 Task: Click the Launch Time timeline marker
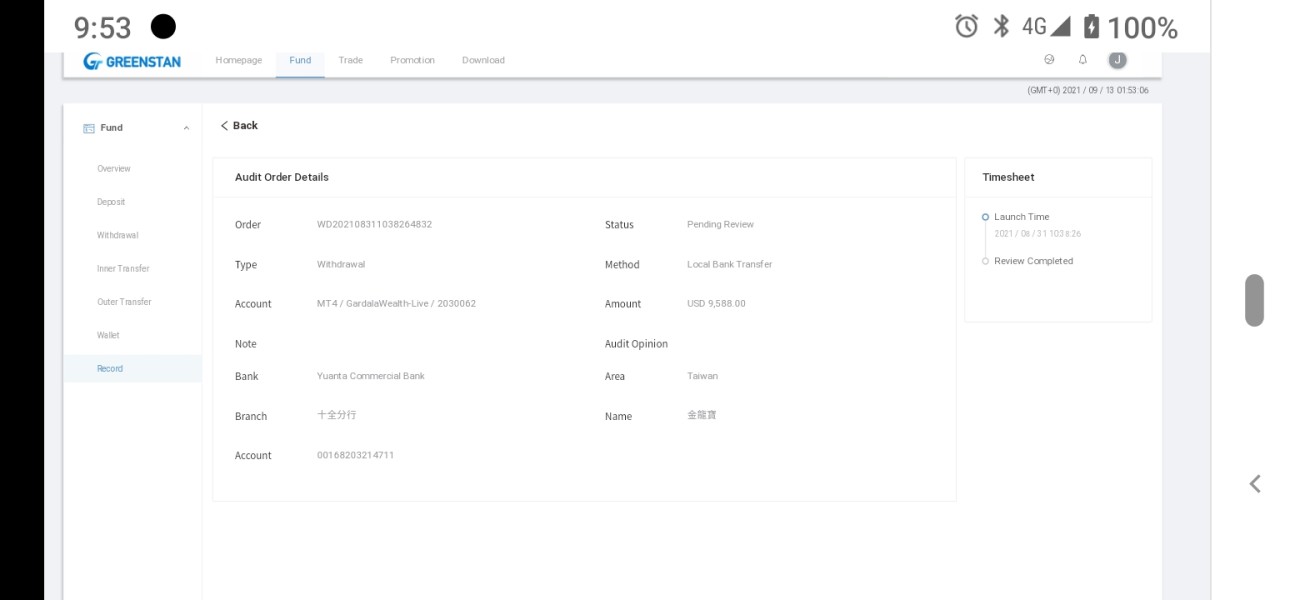[985, 217]
